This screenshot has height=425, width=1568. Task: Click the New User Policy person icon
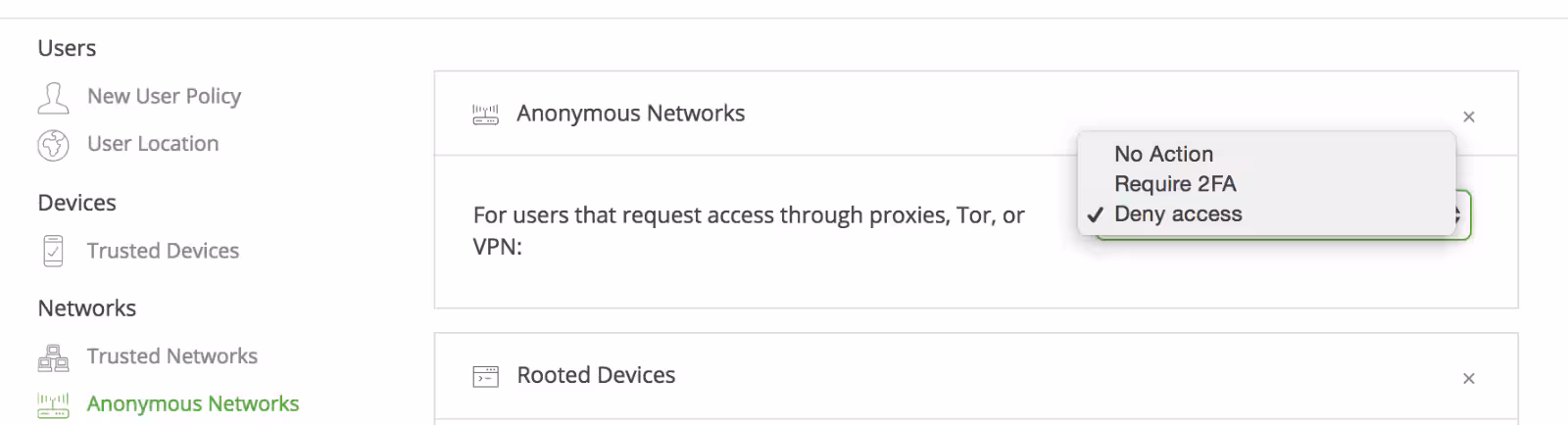point(53,97)
